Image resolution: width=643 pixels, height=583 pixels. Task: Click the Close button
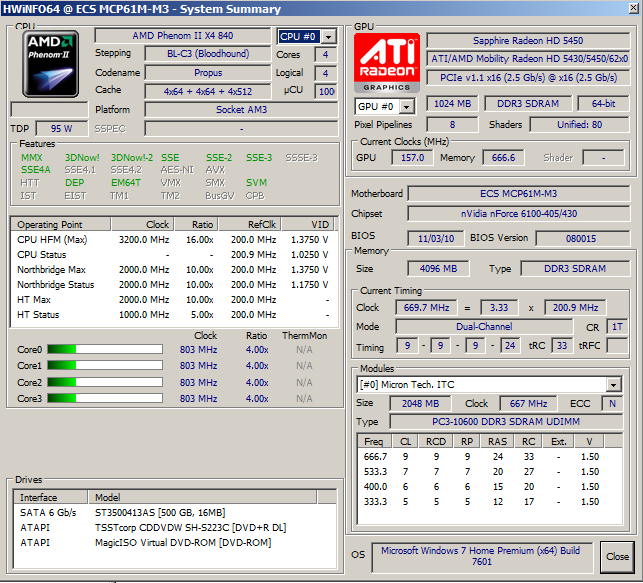pyautogui.click(x=617, y=556)
